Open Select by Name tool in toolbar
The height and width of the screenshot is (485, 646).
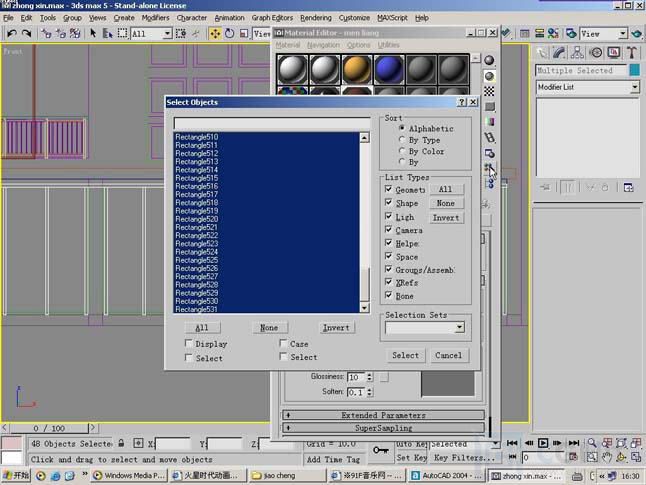(108, 33)
